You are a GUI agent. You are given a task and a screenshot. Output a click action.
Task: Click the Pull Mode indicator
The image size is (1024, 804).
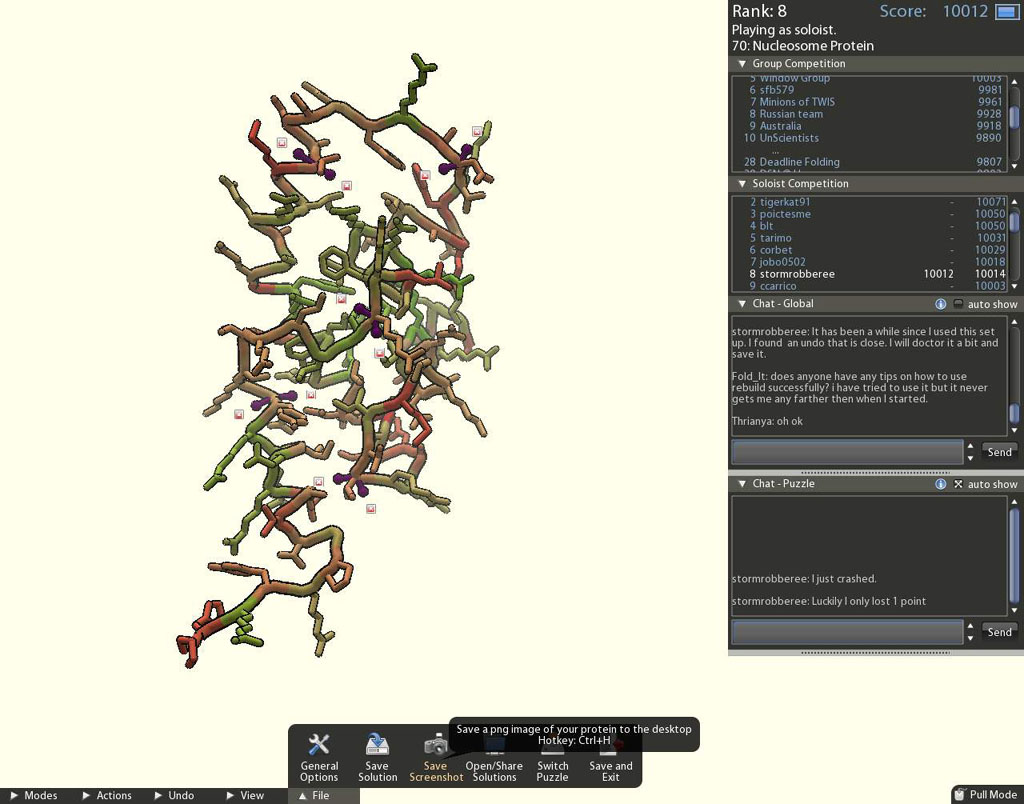987,794
